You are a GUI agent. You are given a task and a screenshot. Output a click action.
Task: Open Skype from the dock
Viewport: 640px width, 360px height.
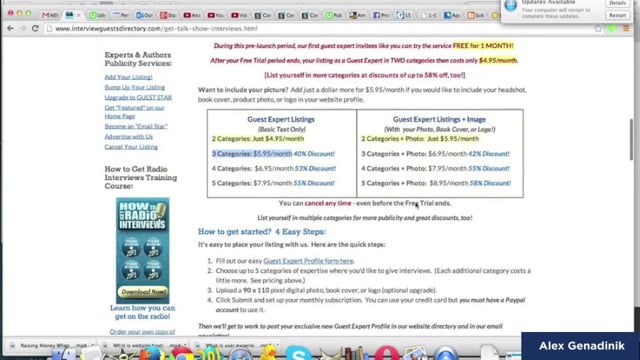coord(298,353)
